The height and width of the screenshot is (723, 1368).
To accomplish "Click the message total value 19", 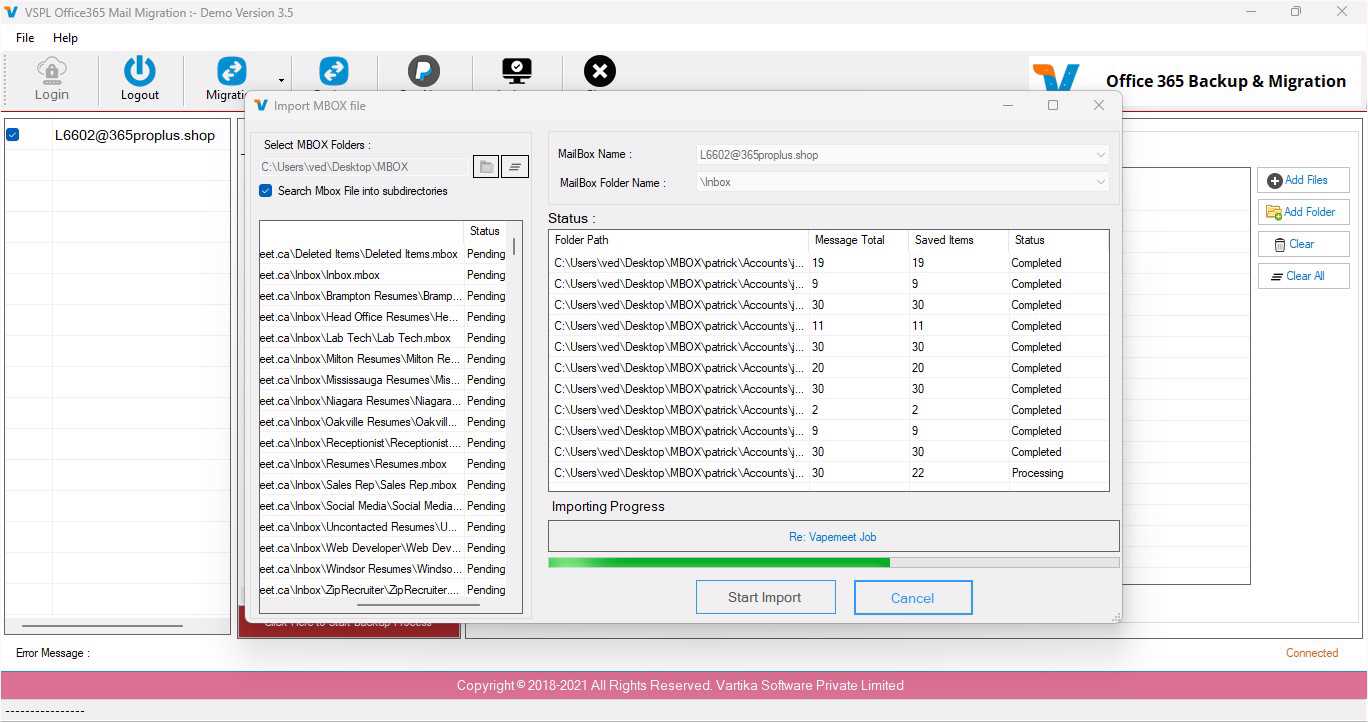I will (818, 263).
